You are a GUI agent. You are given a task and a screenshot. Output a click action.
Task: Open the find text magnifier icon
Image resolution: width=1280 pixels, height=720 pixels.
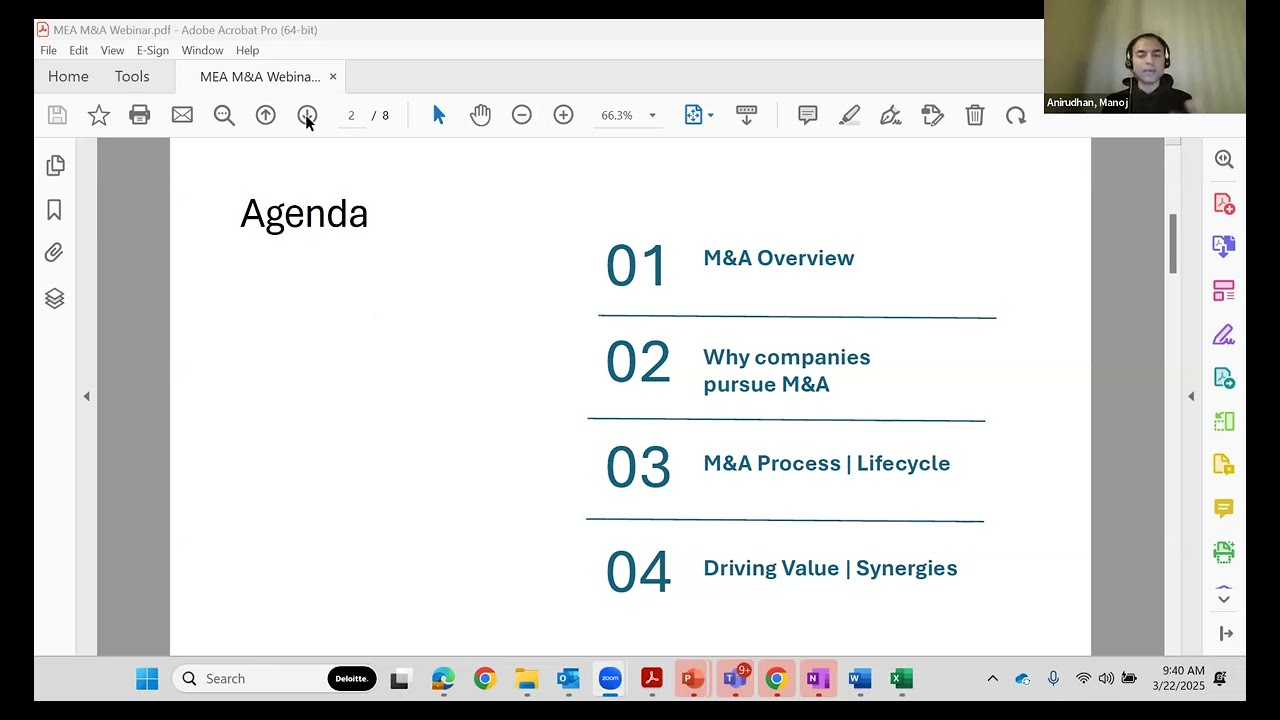224,115
